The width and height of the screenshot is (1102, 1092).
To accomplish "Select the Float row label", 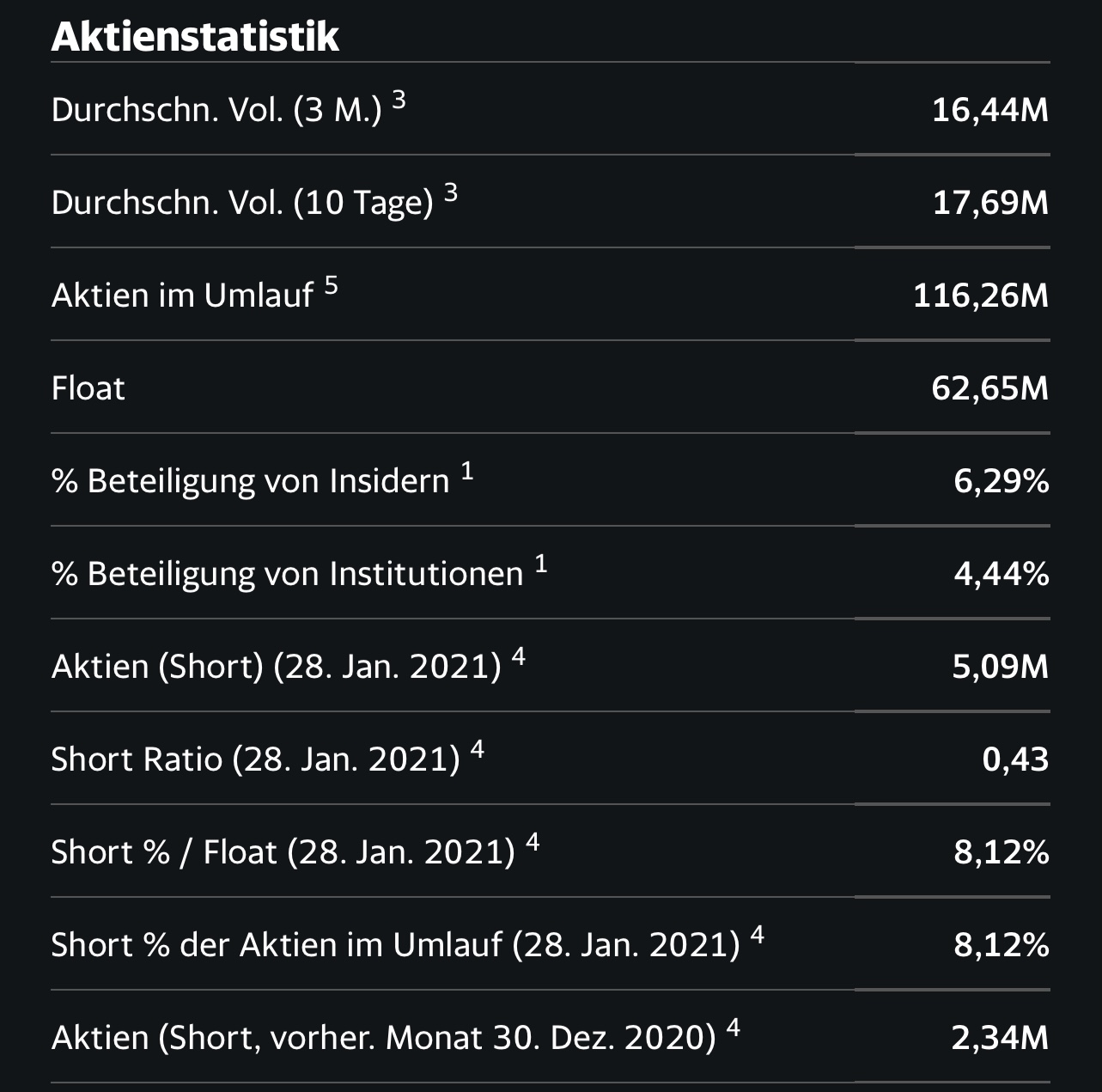I will (88, 388).
